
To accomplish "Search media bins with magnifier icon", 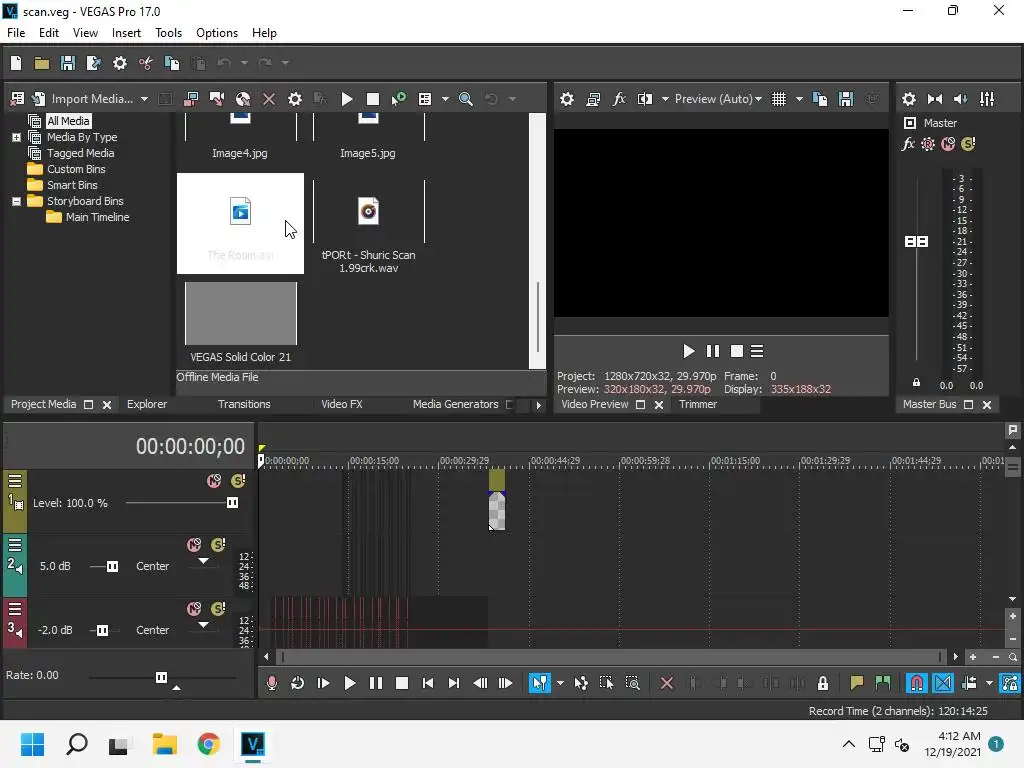I will pyautogui.click(x=466, y=99).
